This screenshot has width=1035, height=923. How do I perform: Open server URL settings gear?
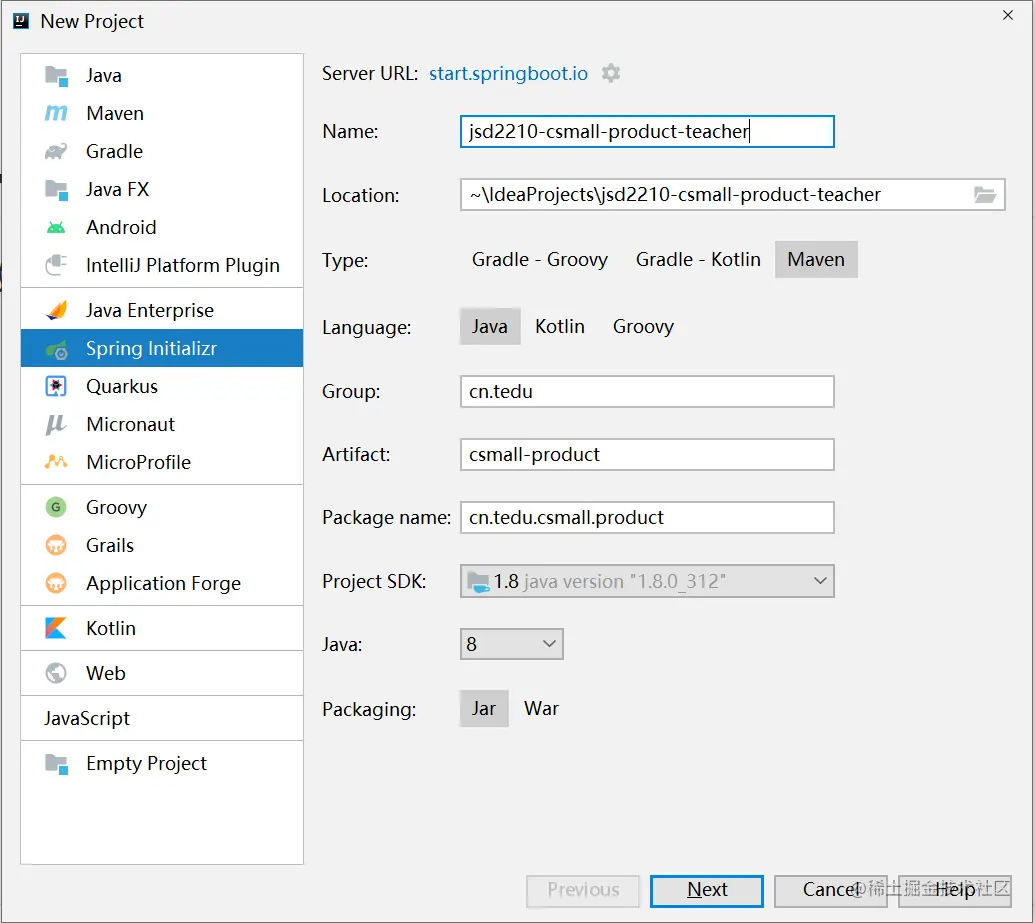coord(611,73)
